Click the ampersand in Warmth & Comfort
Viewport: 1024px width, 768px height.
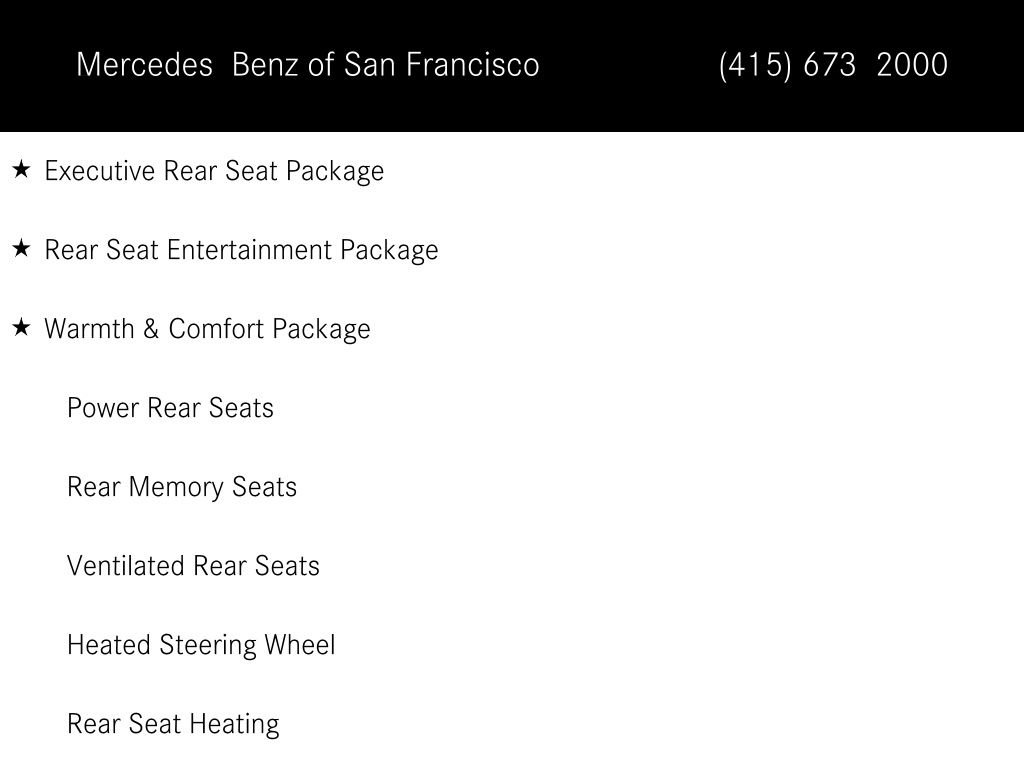[151, 328]
